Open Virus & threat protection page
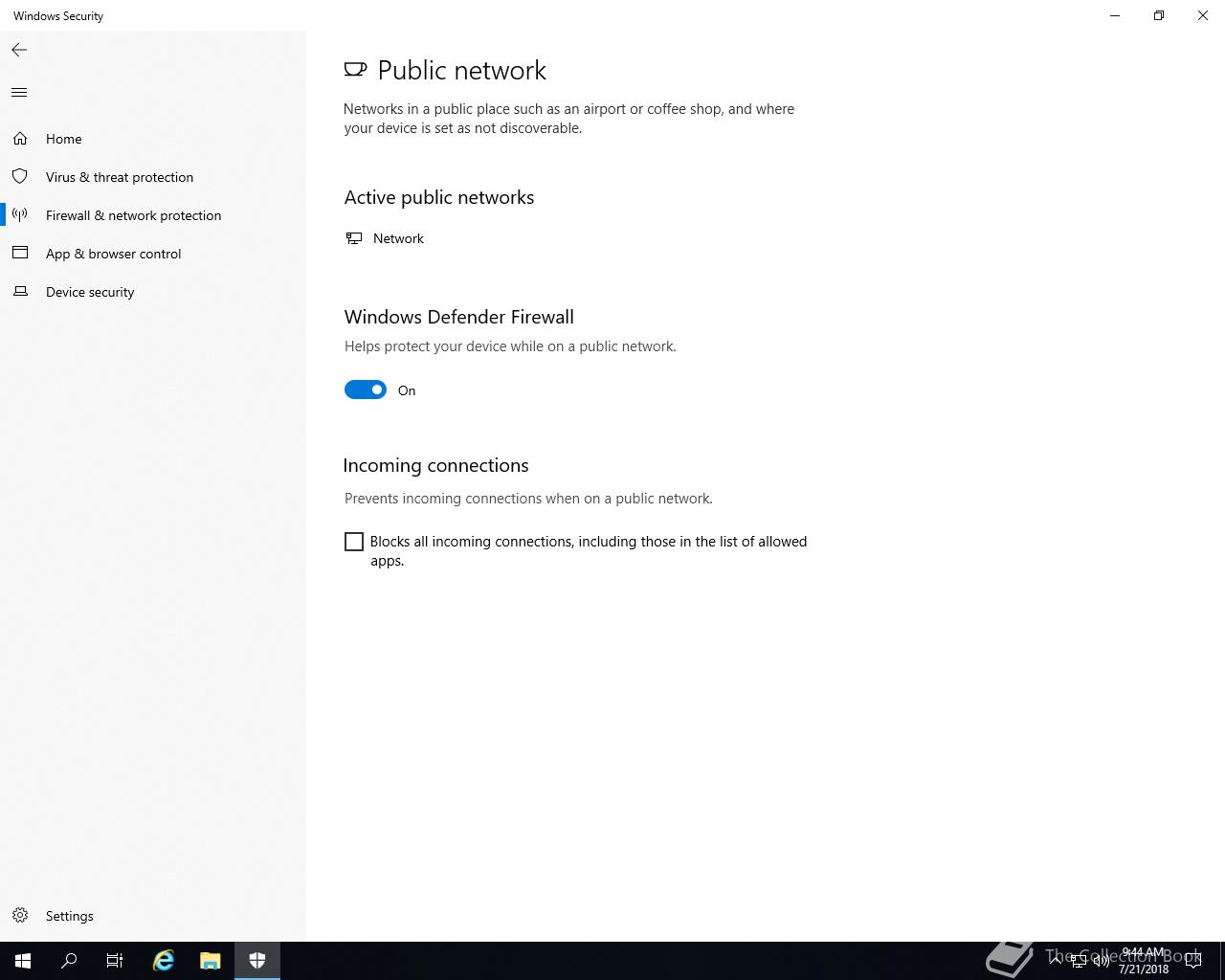 (x=153, y=177)
